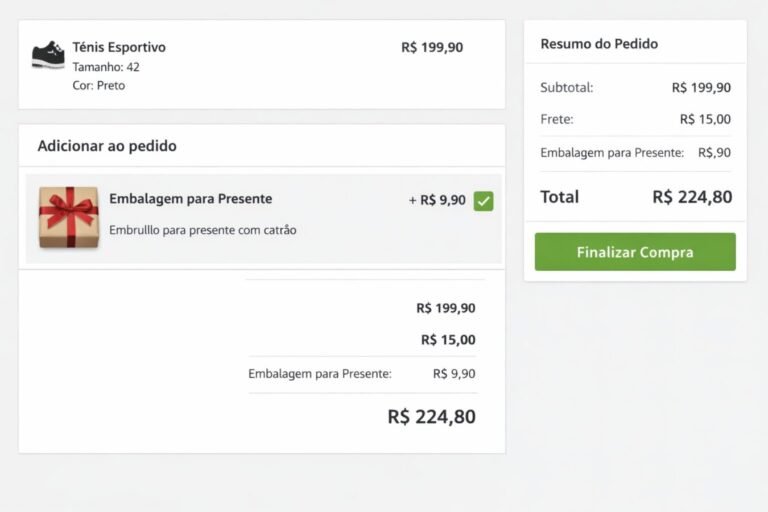This screenshot has height=512, width=768.
Task: Click the + R$ 9,90 add-on price
Action: tap(437, 200)
